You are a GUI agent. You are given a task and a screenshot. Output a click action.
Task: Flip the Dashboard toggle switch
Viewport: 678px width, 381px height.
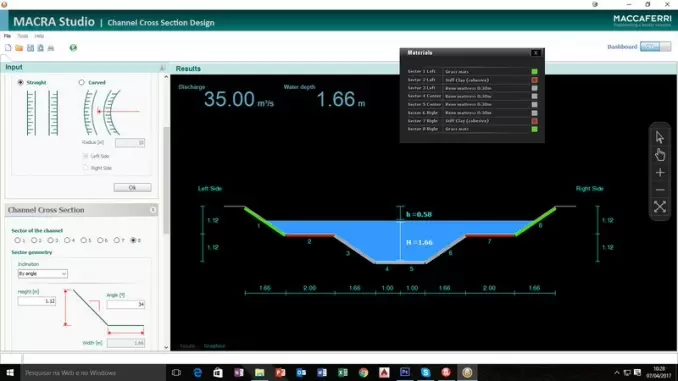(x=656, y=46)
